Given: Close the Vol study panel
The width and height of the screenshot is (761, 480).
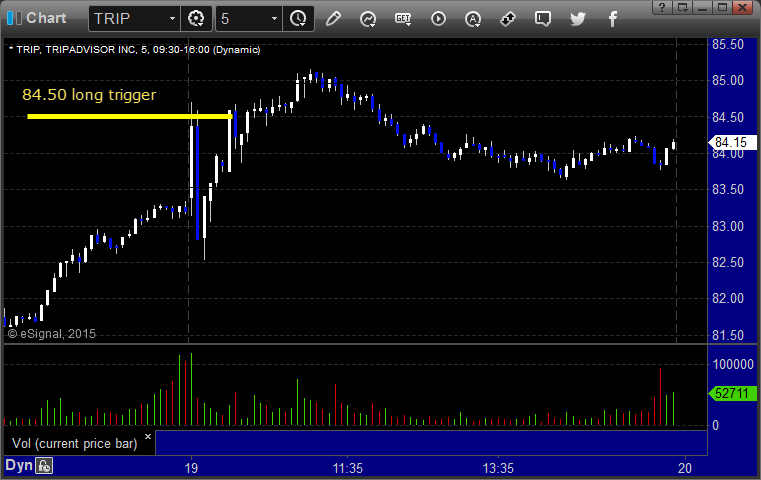Looking at the screenshot, I should (148, 436).
